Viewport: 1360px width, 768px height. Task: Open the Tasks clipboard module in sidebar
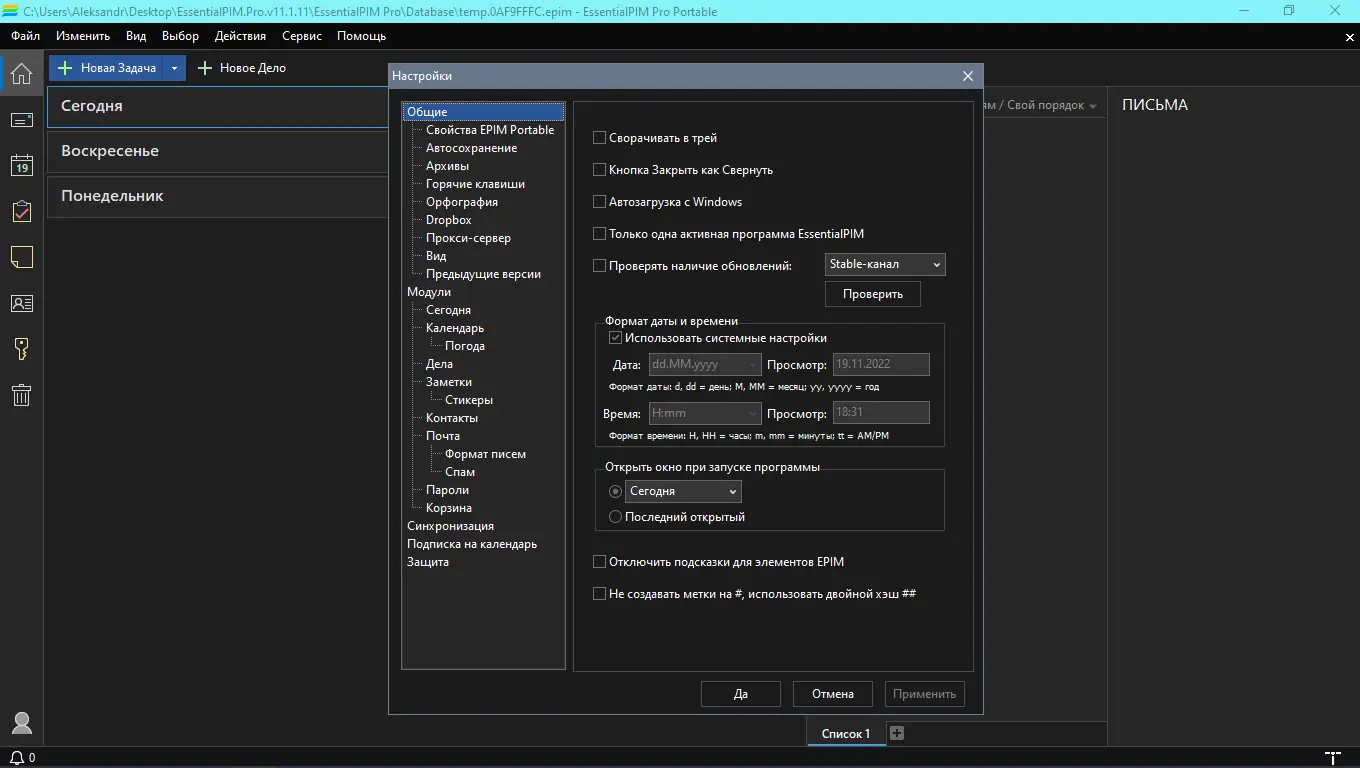tap(21, 212)
